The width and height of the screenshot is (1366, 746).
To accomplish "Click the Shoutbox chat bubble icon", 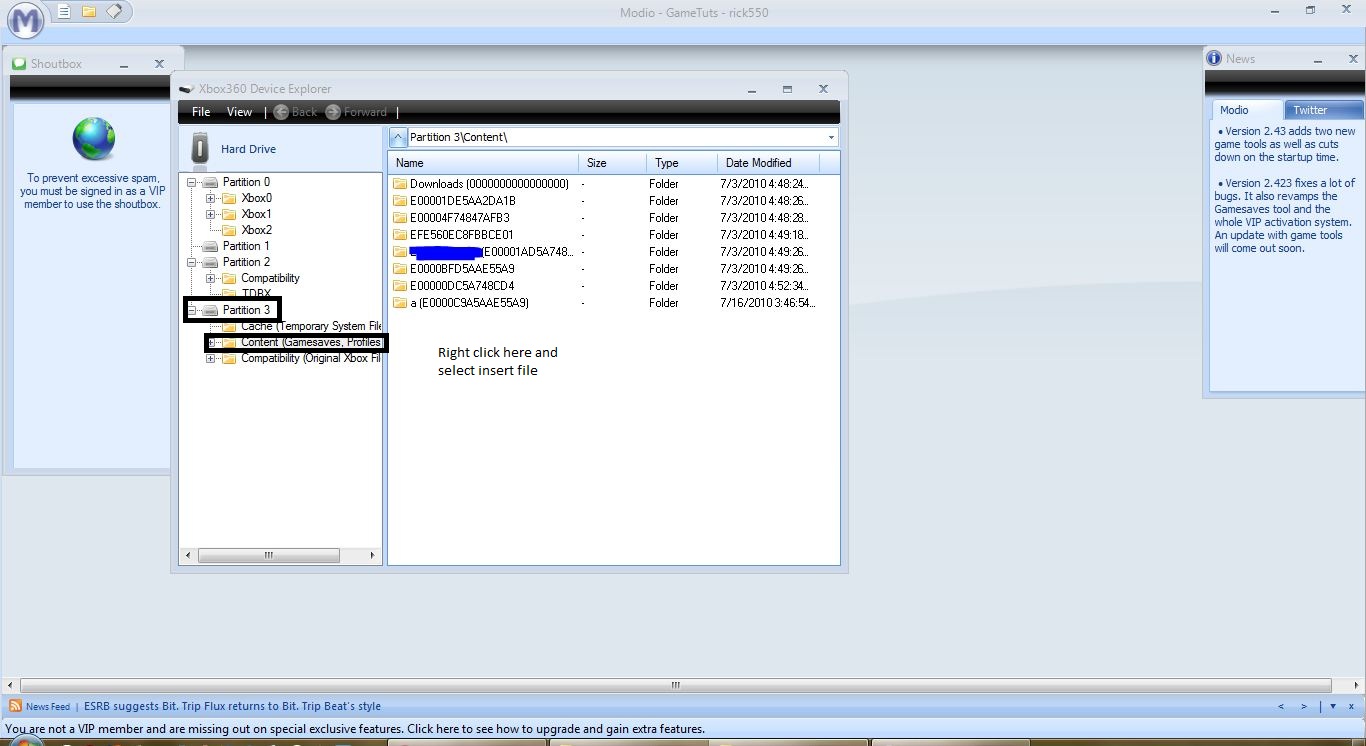I will click(x=19, y=64).
